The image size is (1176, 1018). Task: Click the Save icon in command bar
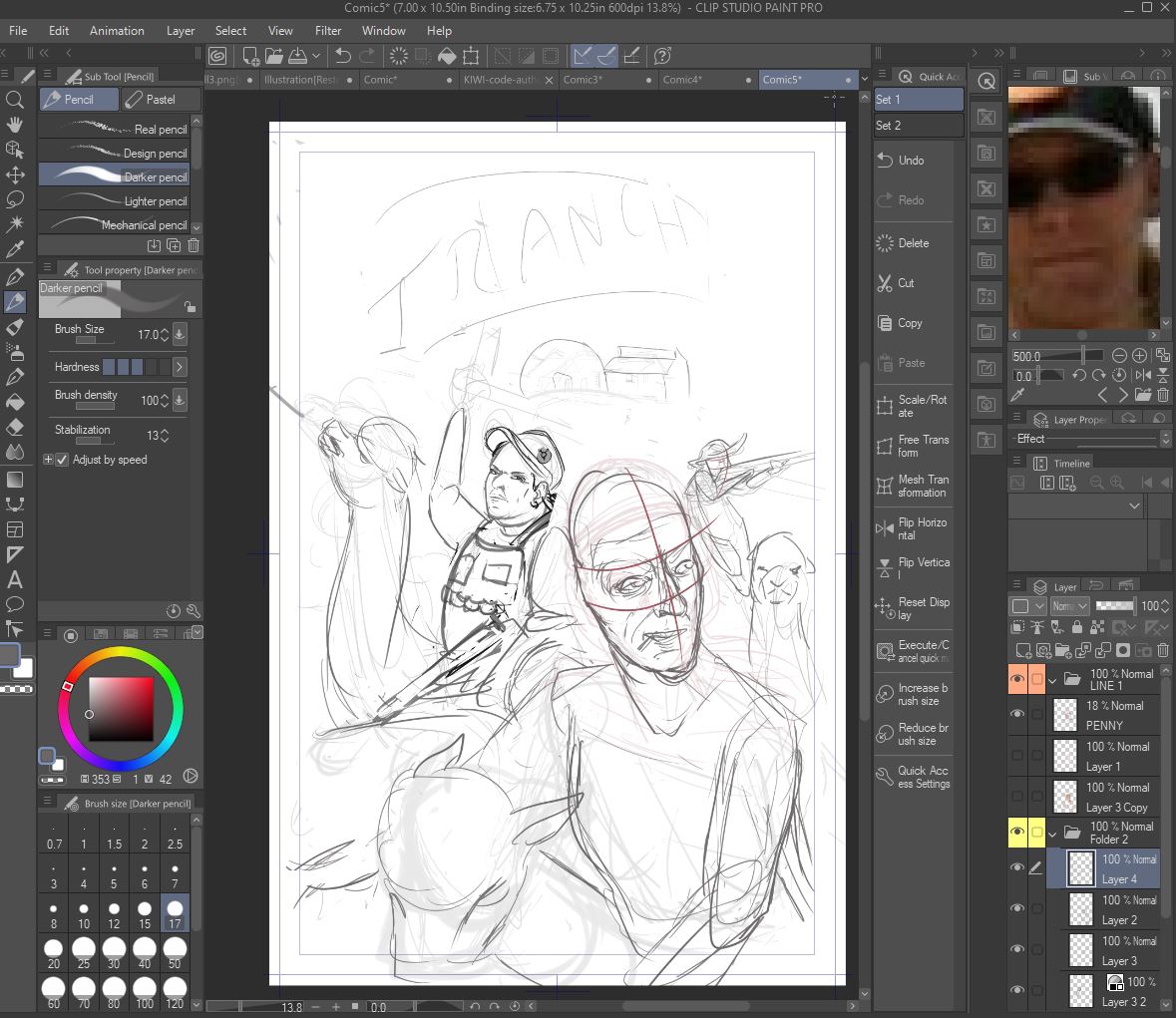(298, 56)
